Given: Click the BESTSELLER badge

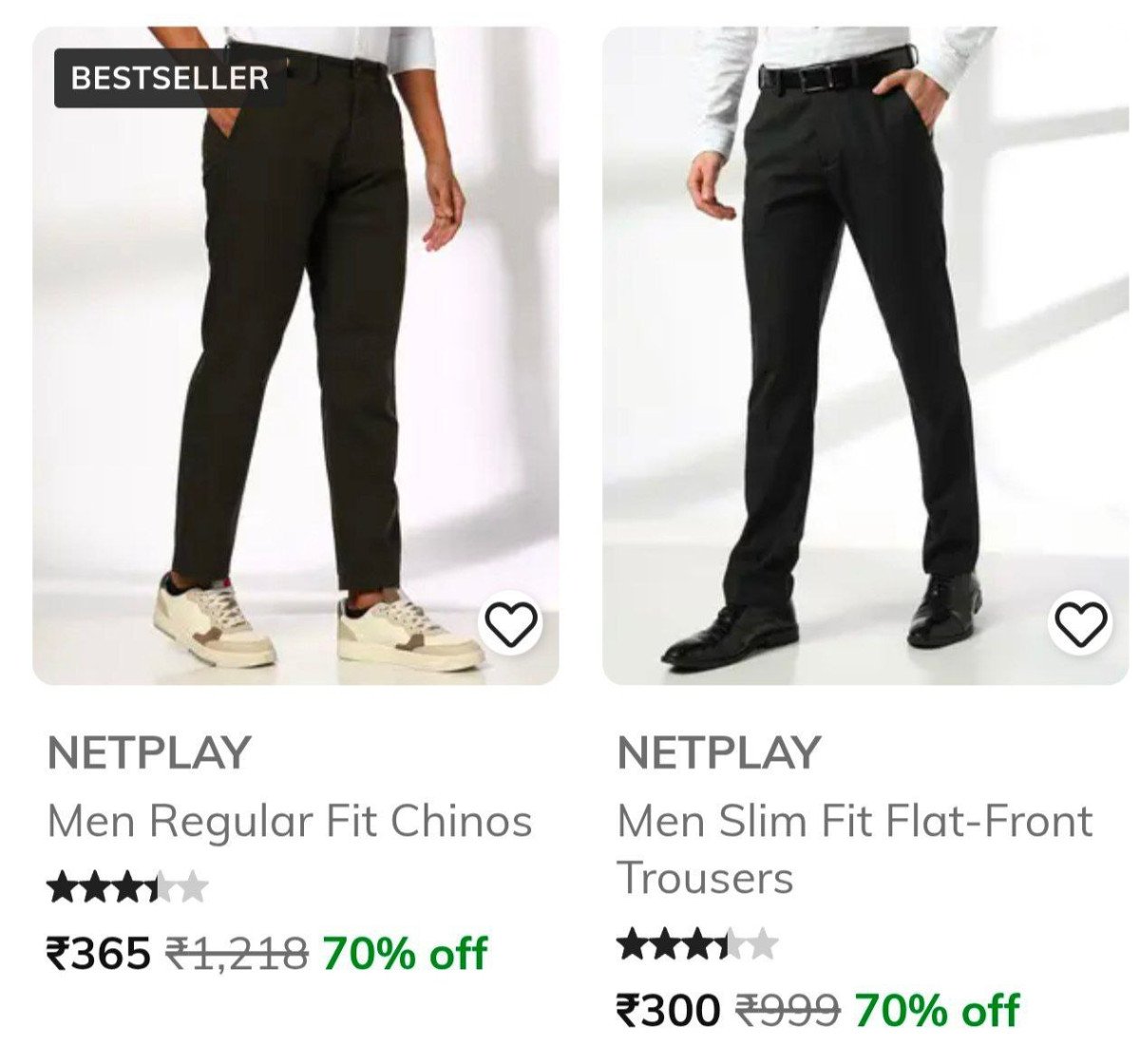Looking at the screenshot, I should [x=169, y=78].
